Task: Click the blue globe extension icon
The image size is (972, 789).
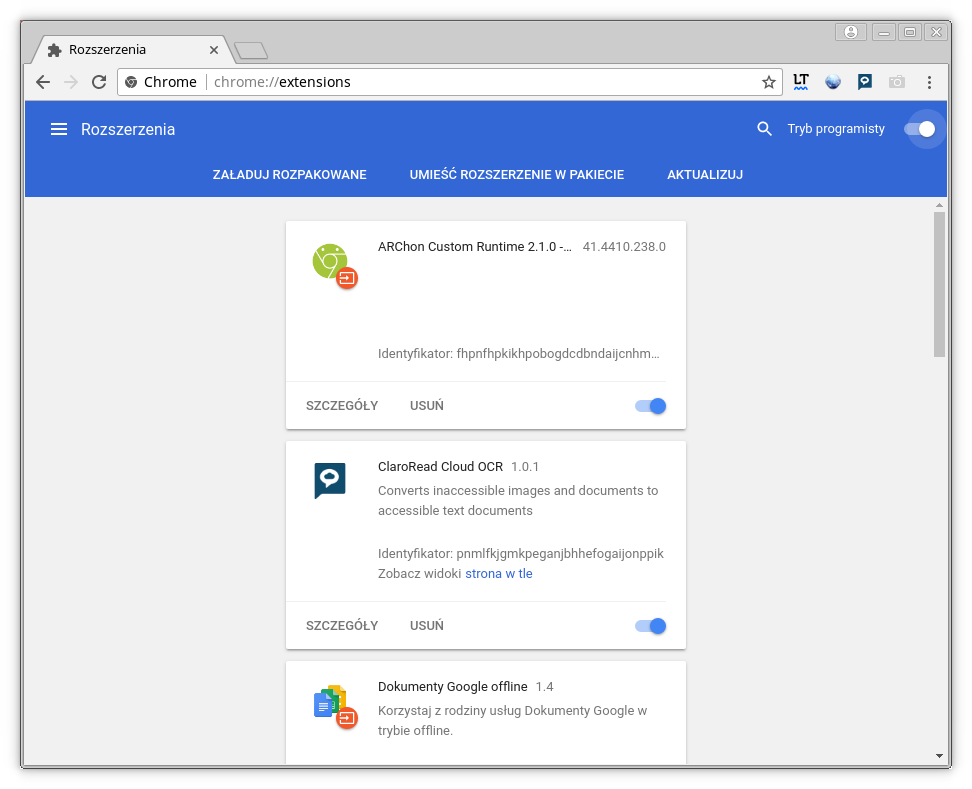Action: pyautogui.click(x=833, y=82)
